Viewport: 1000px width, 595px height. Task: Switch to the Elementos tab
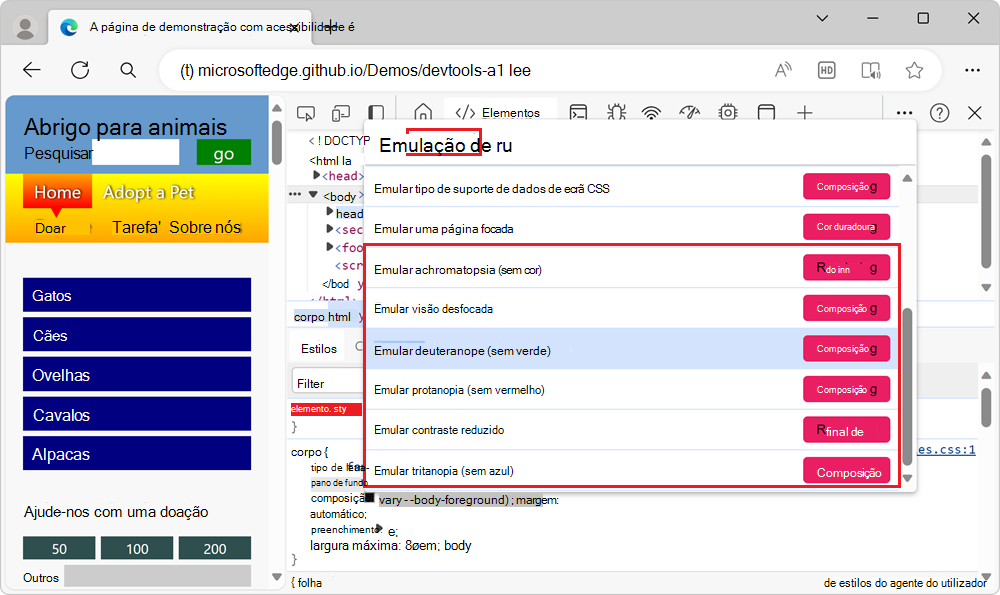[500, 113]
